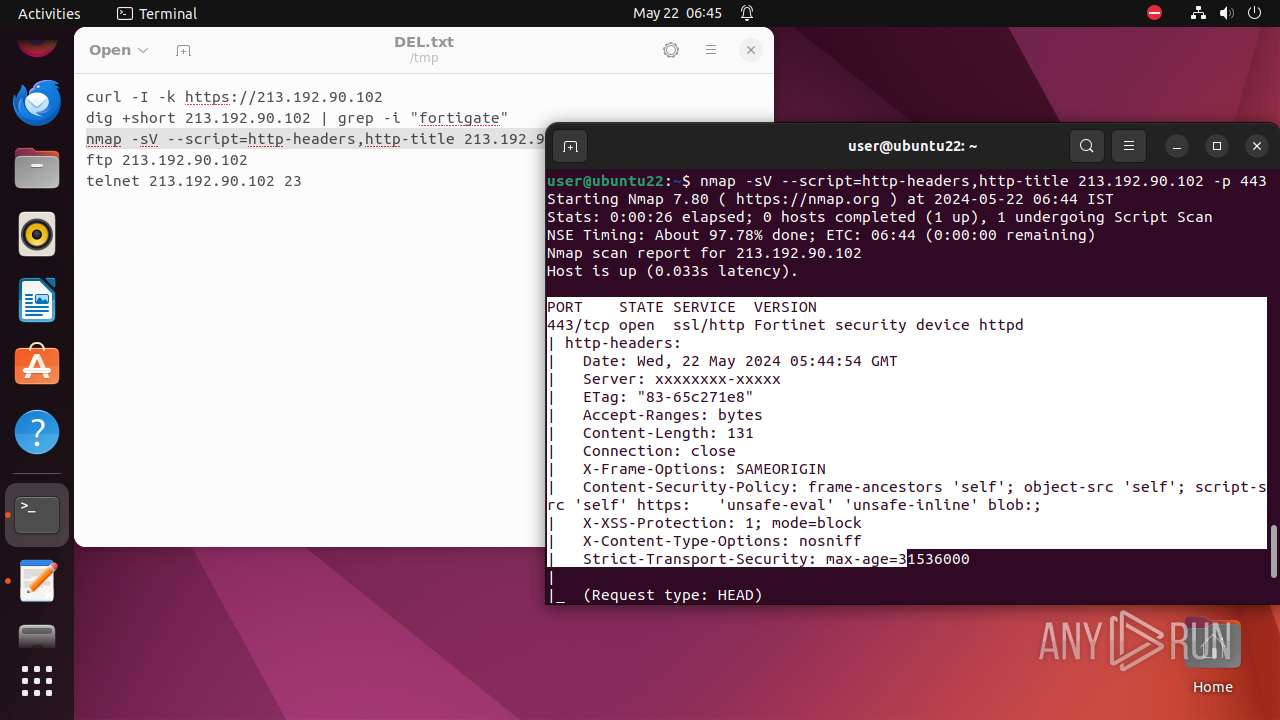Open the removable drive dock icon

click(37, 637)
